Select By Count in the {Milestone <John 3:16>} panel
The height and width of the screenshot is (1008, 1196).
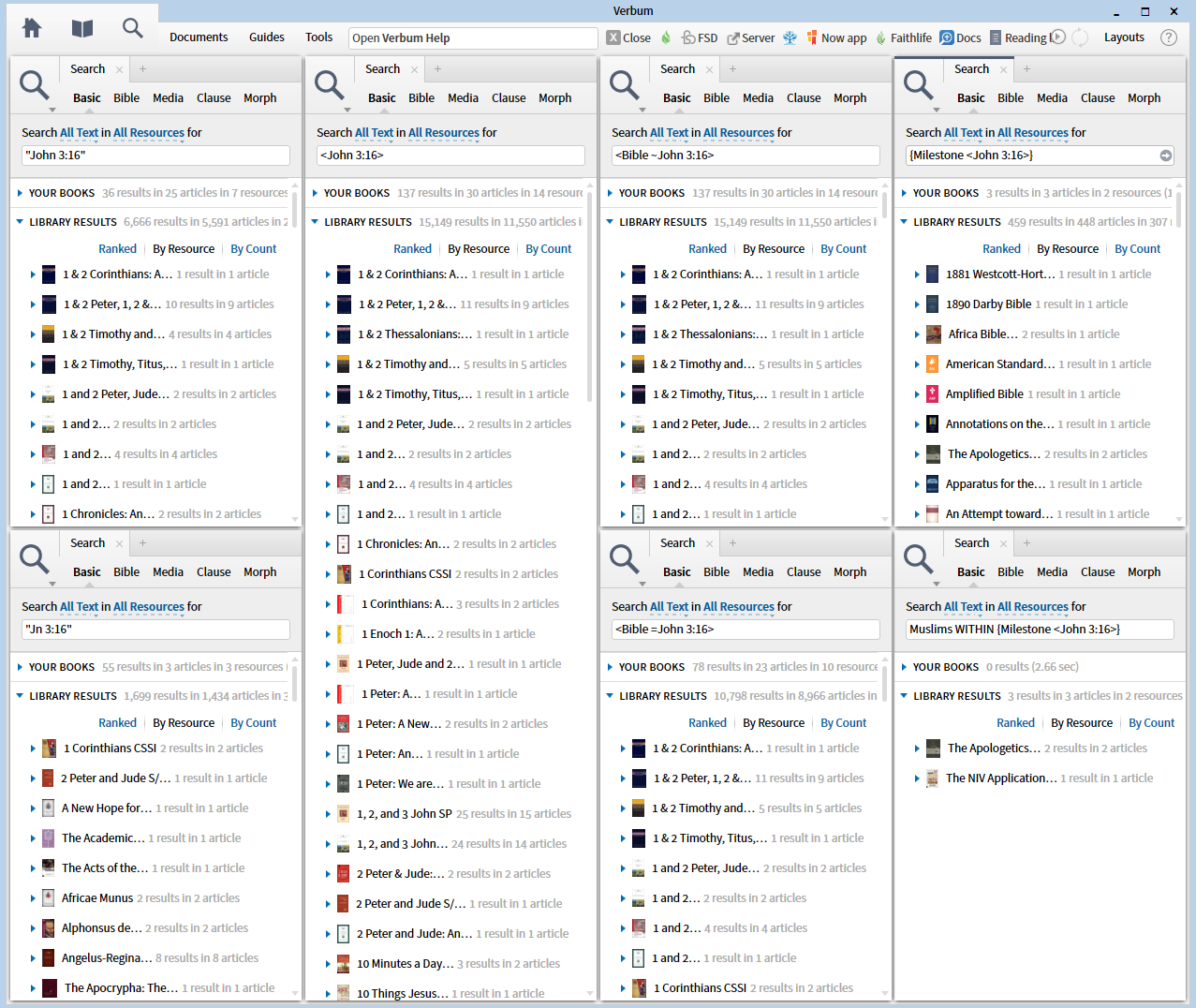(1137, 249)
